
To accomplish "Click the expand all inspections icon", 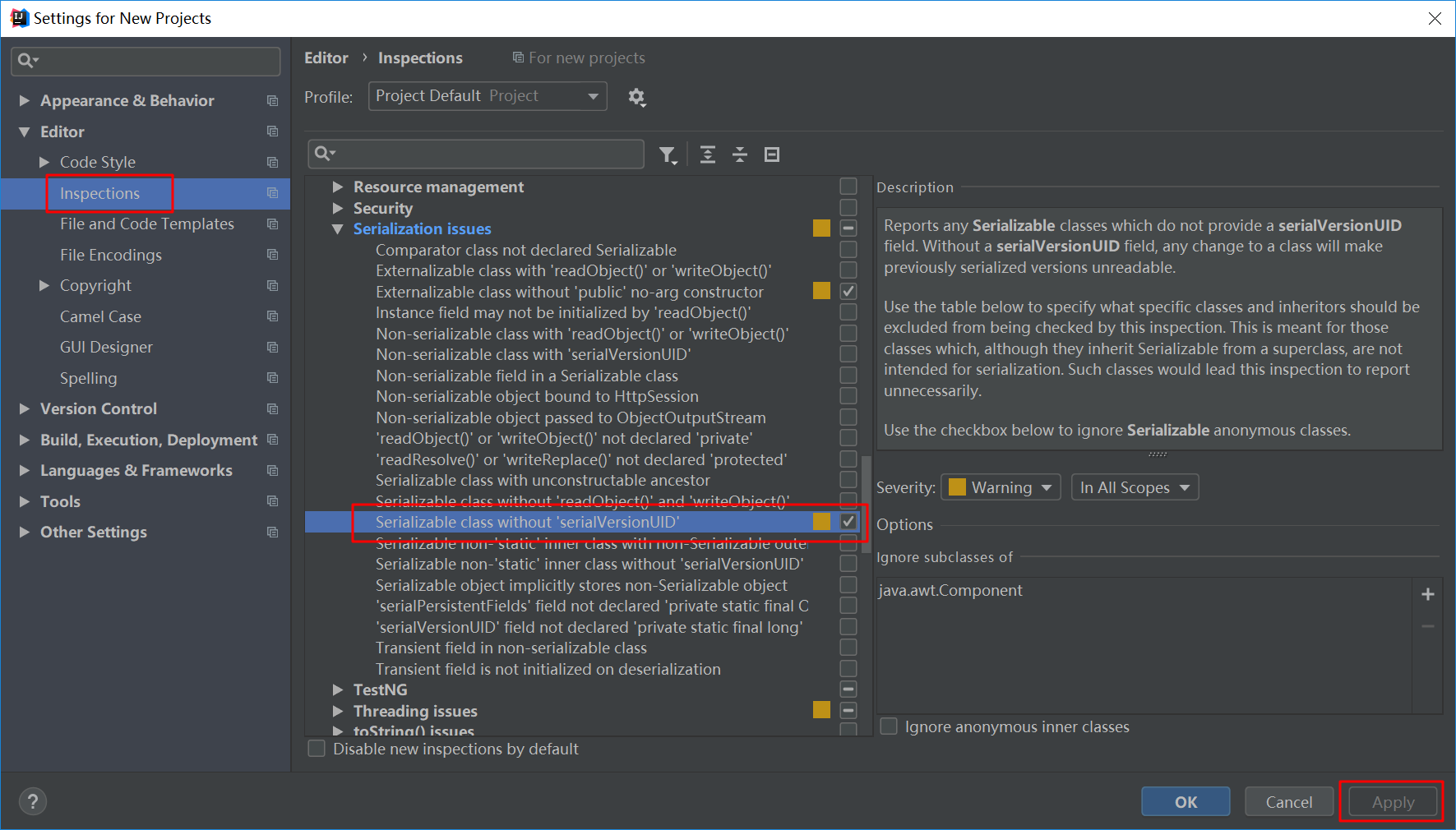I will tap(708, 154).
